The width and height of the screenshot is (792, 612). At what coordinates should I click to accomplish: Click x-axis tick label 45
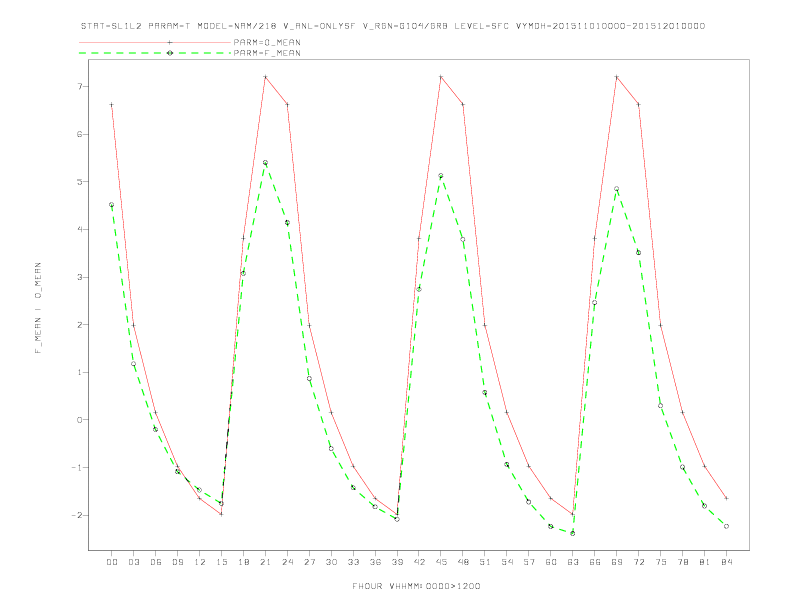441,562
